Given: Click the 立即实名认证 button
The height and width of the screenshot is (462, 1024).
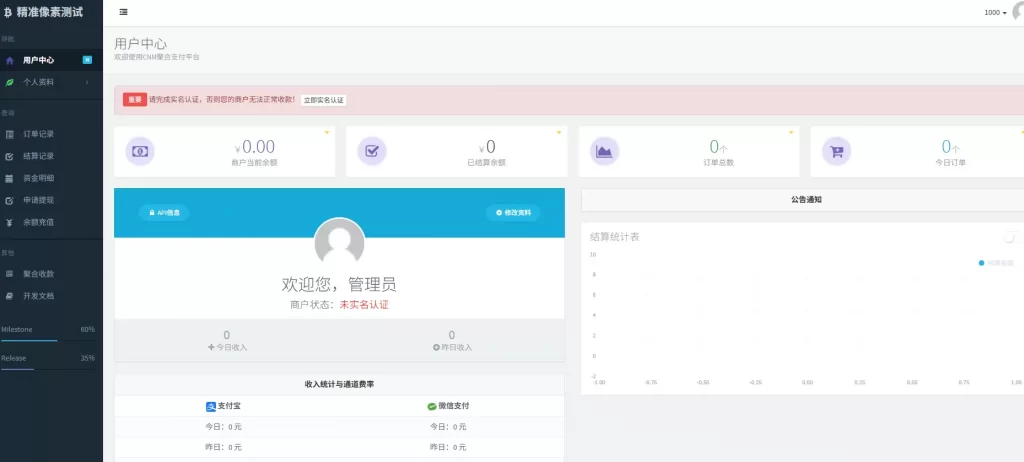Looking at the screenshot, I should [x=324, y=100].
